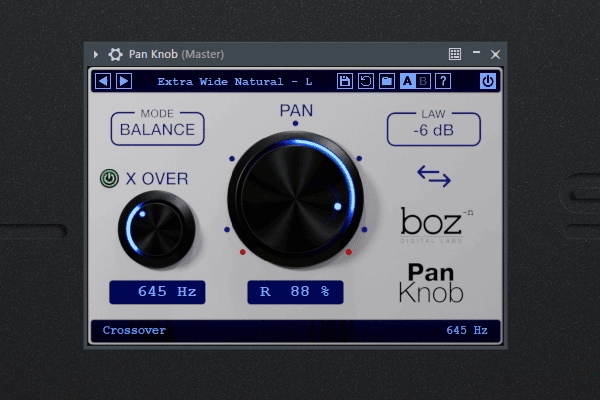600x400 pixels.
Task: Open the MODE BALANCE selector
Action: [157, 128]
